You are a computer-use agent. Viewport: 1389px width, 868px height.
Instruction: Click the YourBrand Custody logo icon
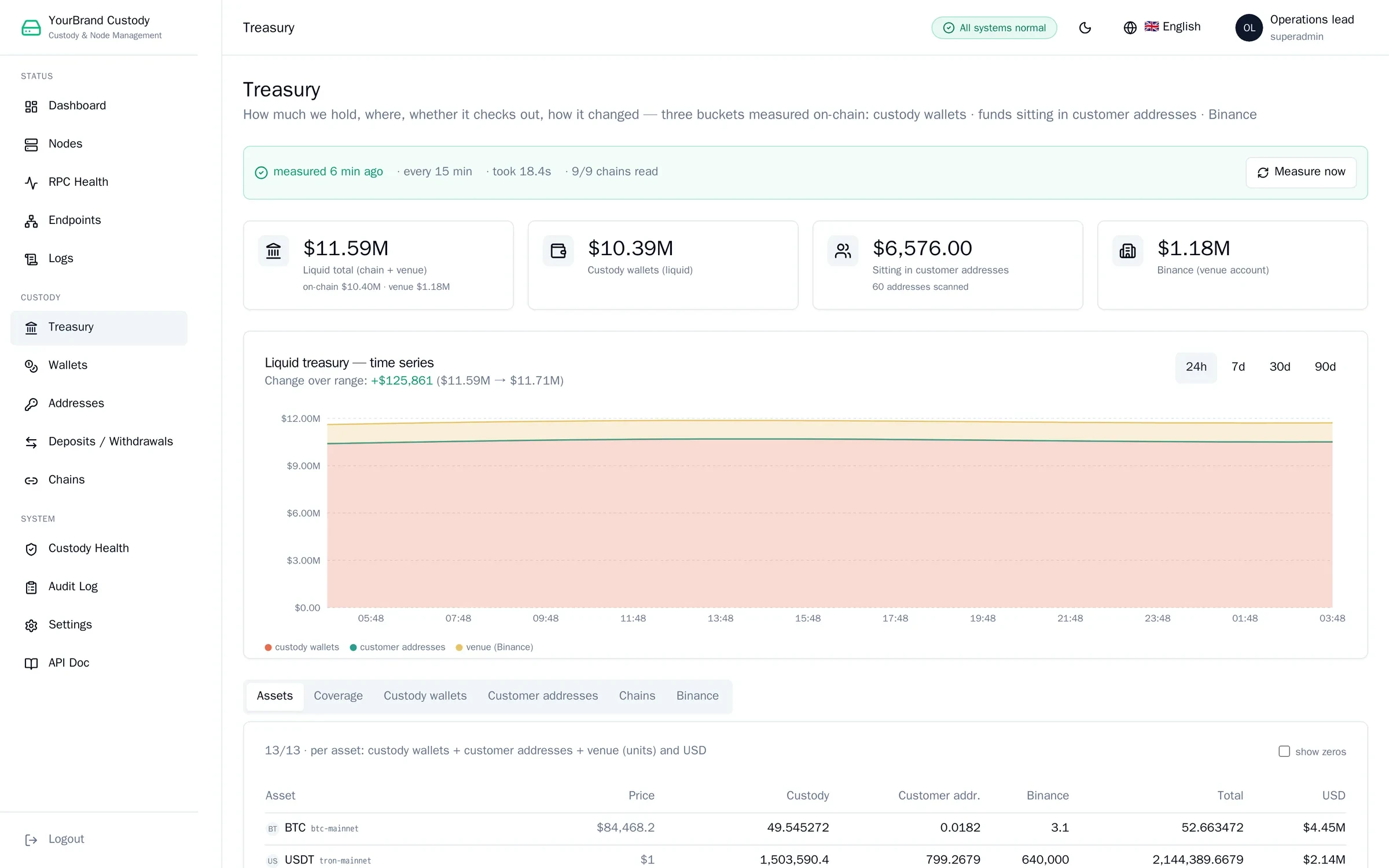click(x=31, y=27)
